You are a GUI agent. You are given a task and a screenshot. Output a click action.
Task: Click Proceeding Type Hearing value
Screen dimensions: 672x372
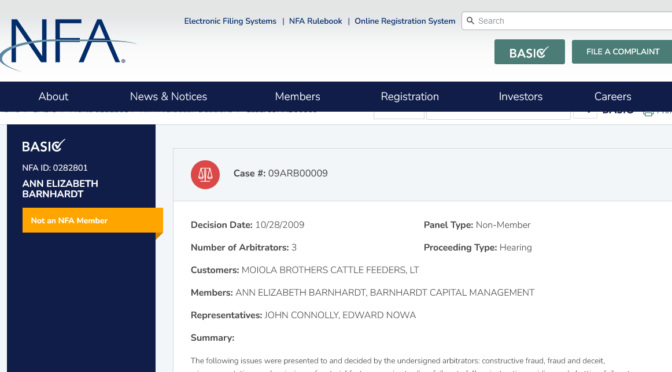click(x=515, y=247)
